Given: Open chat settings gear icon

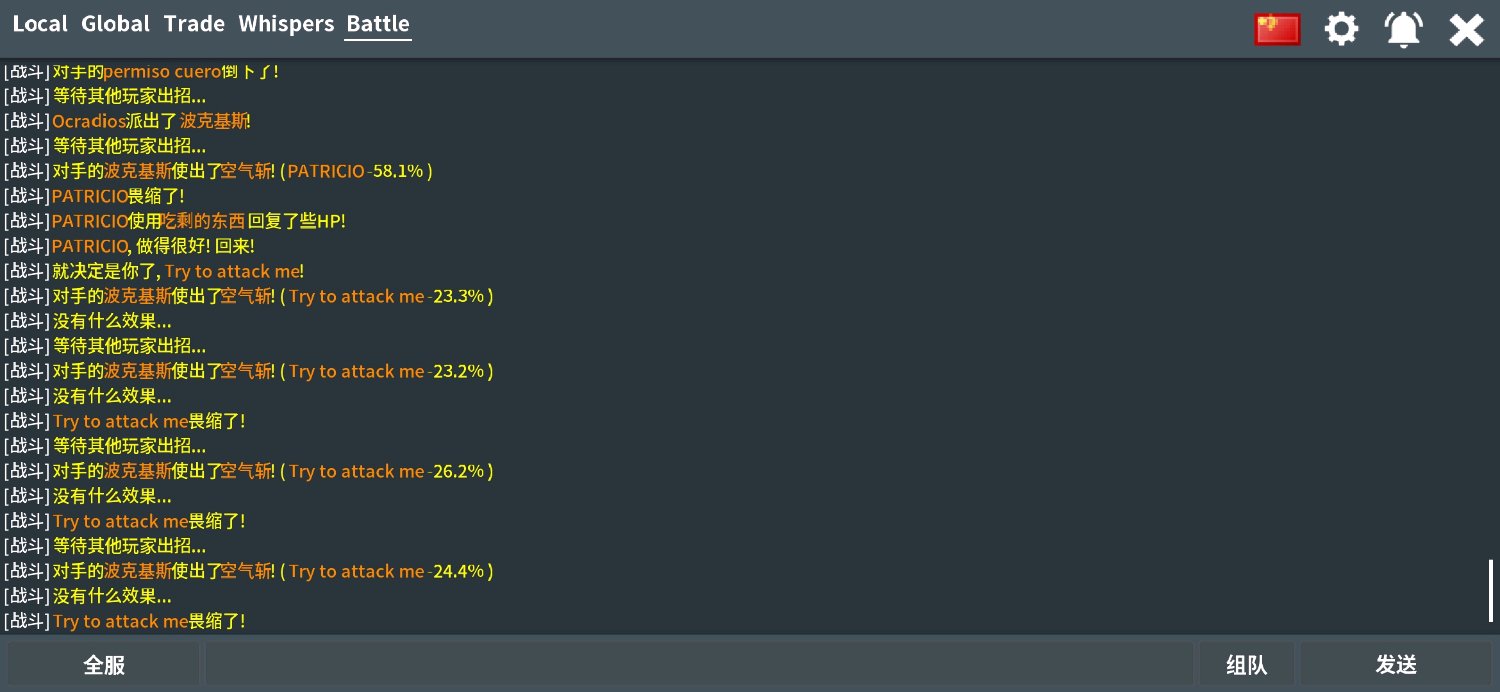Looking at the screenshot, I should [x=1342, y=29].
